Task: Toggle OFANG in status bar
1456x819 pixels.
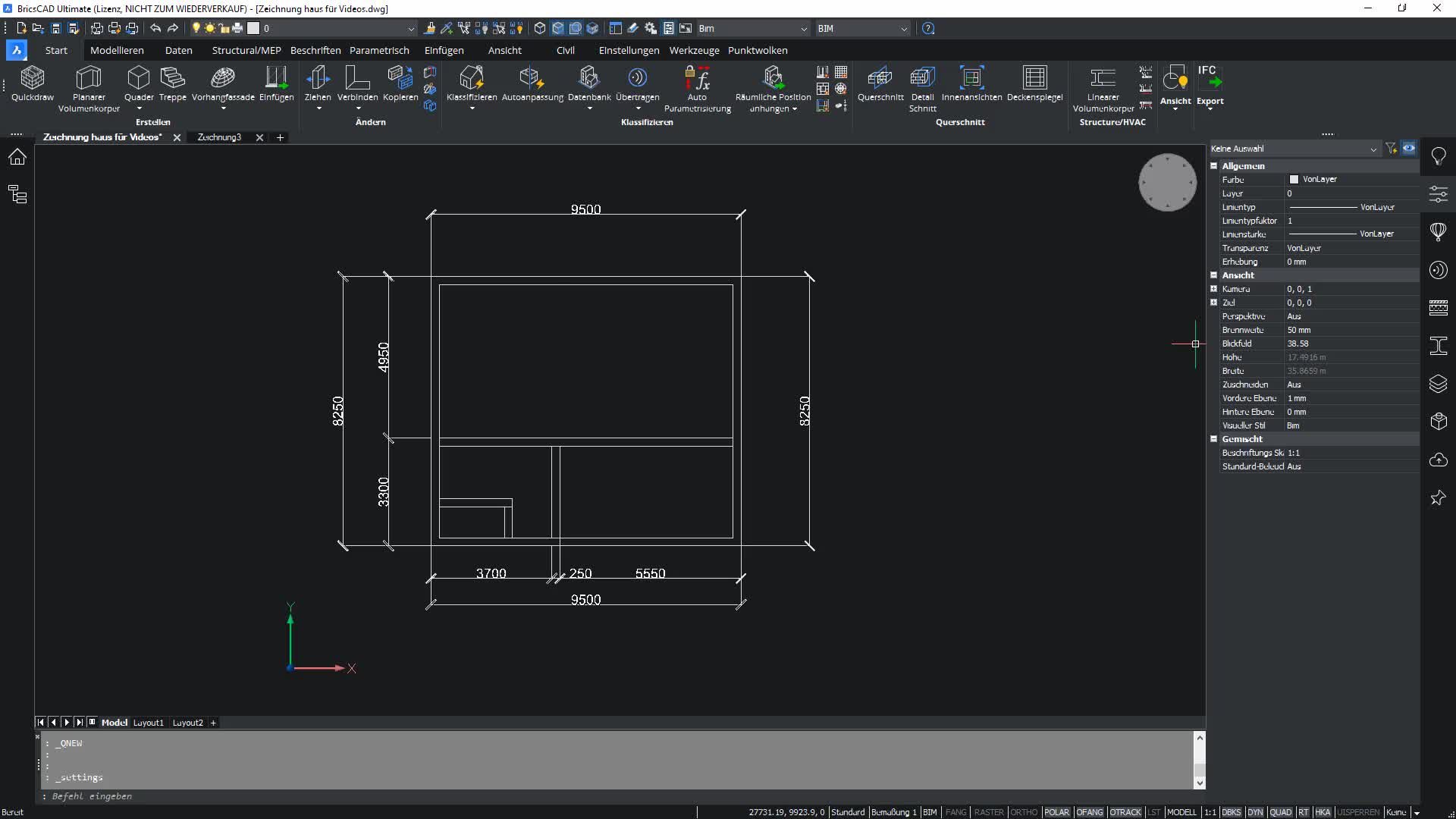Action: point(1090,812)
